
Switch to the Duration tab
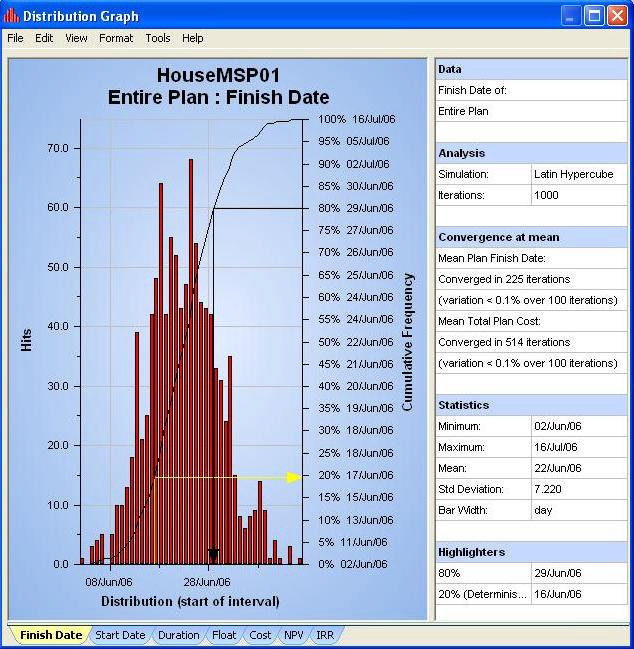[x=178, y=635]
